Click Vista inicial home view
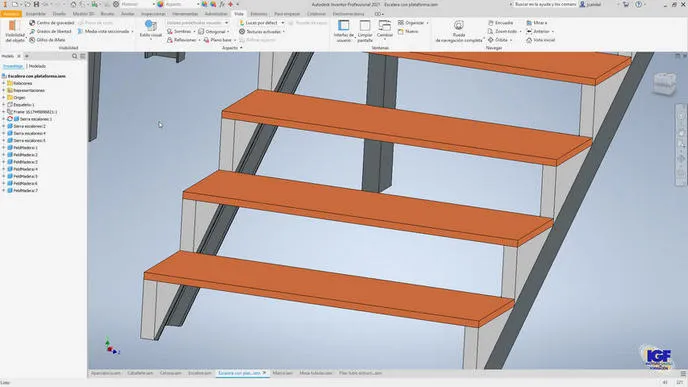688x387 pixels. click(x=541, y=40)
